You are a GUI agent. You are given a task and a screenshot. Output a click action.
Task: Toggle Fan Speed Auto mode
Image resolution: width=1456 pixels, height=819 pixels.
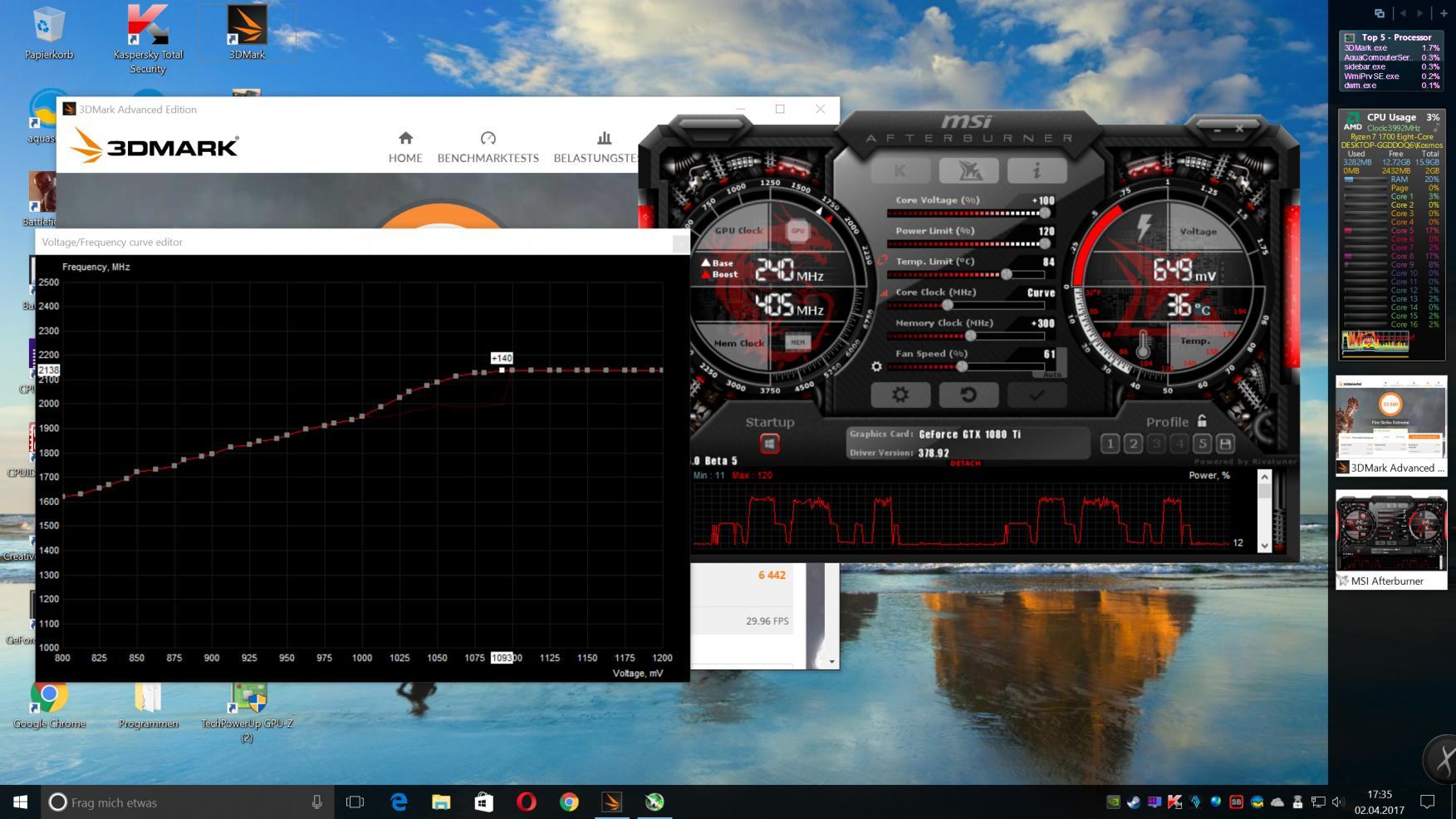[x=1052, y=375]
